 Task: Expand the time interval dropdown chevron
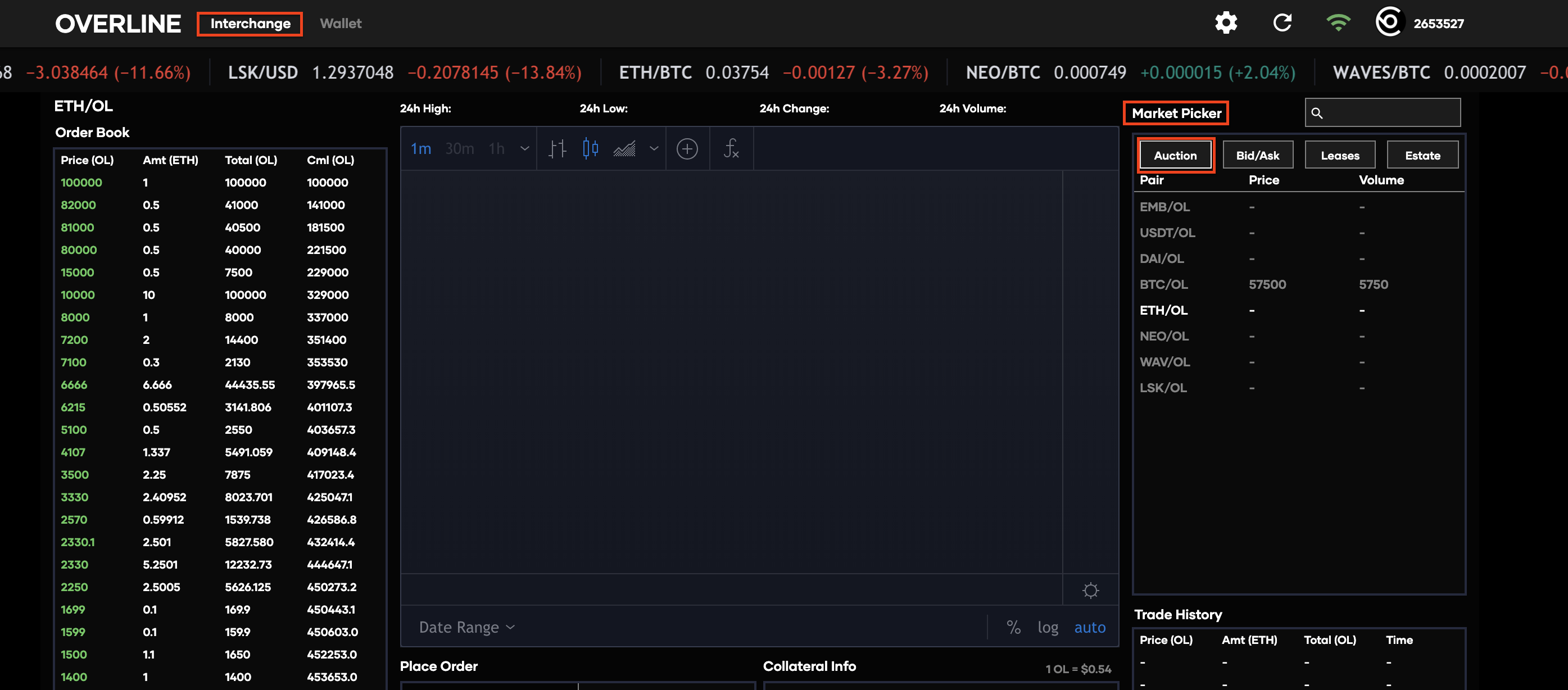525,149
